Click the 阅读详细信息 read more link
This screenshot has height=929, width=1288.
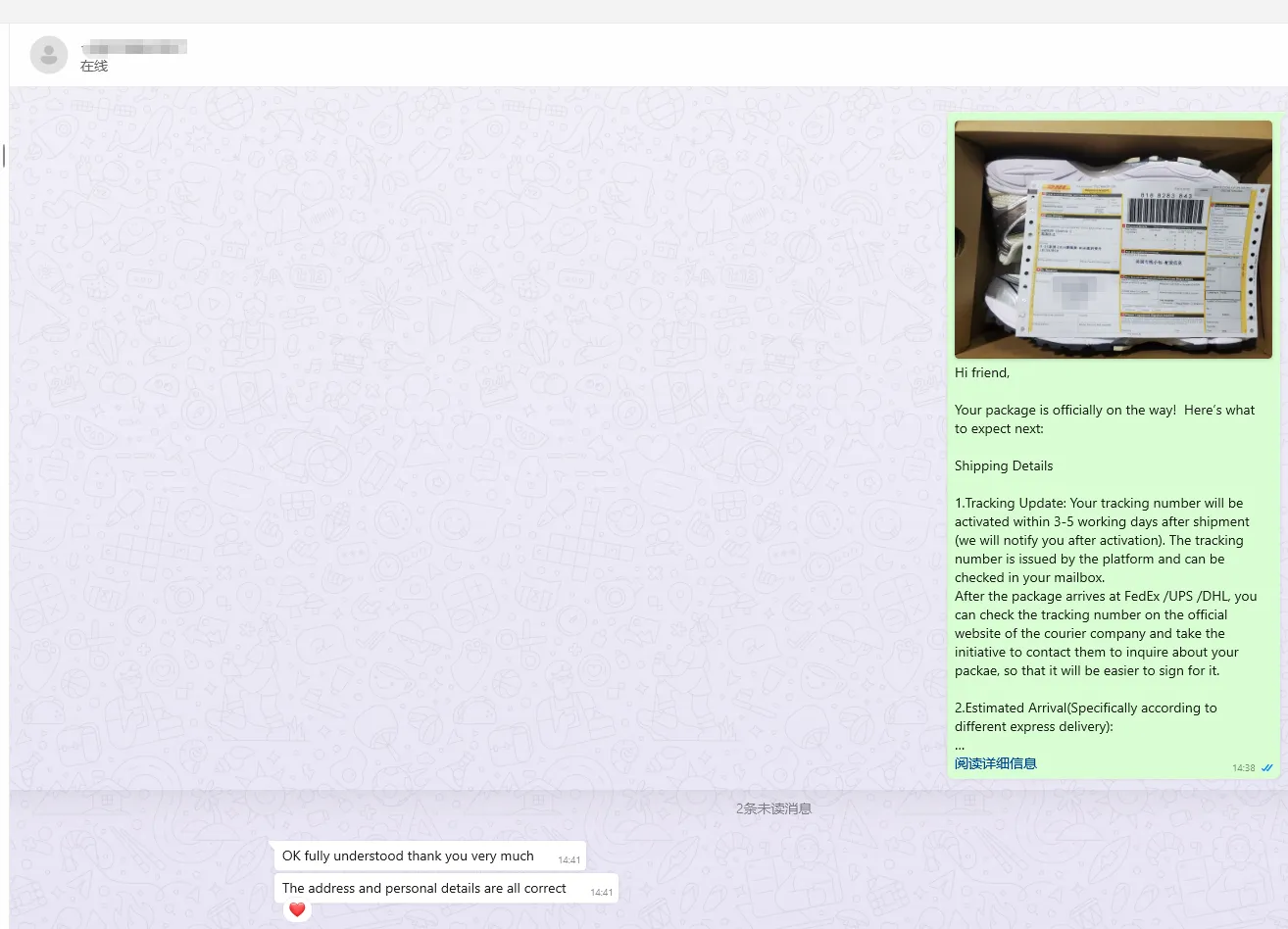[x=995, y=763]
